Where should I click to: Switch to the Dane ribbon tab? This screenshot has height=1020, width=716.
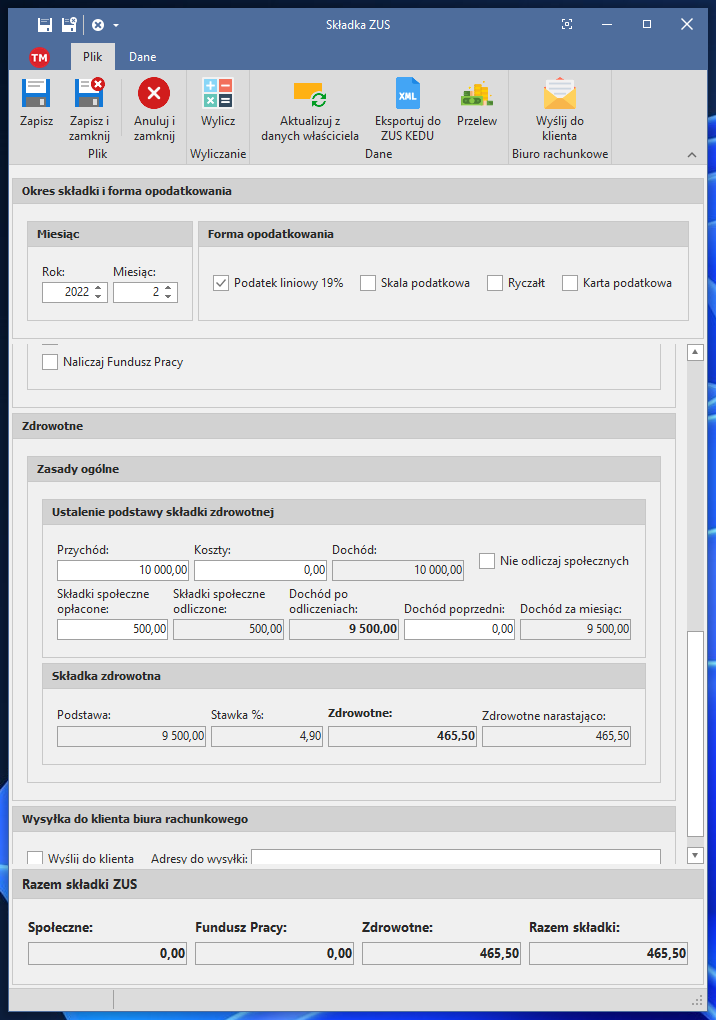click(142, 57)
